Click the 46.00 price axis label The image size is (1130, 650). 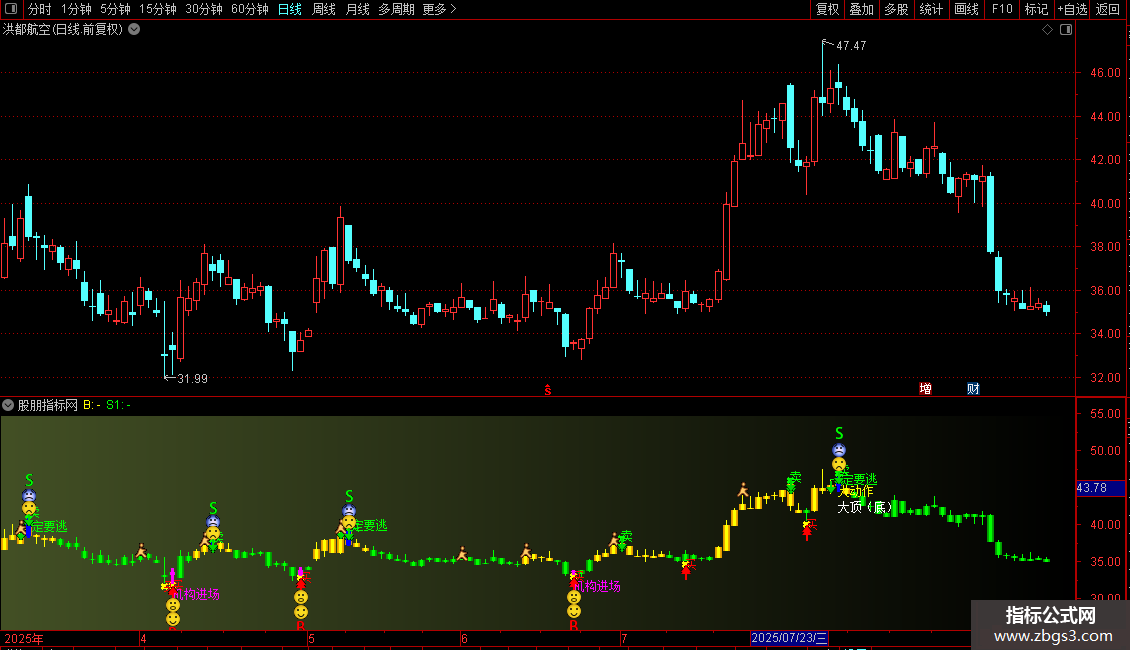pos(1105,73)
